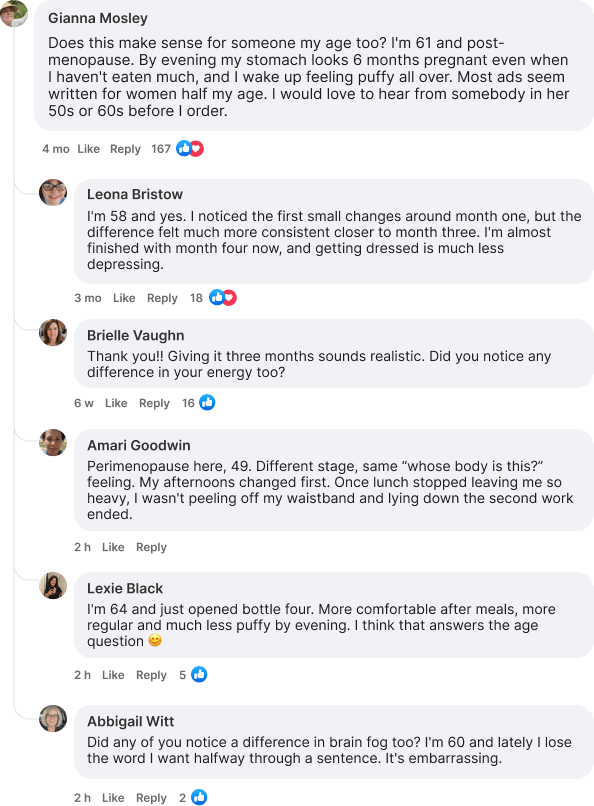Image resolution: width=594 pixels, height=806 pixels.
Task: Open Leona Bristow's profile picture
Action: (53, 193)
